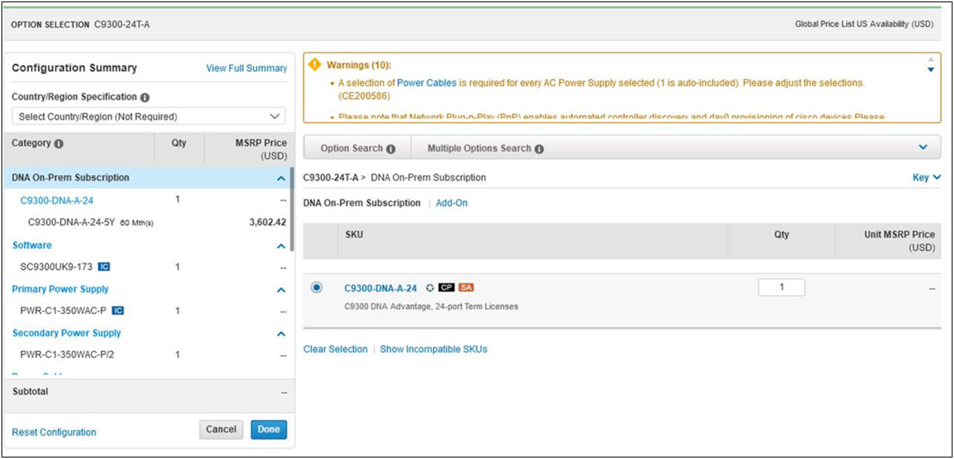Click the info icon beside Category header
Image resolution: width=954 pixels, height=459 pixels.
coord(58,143)
